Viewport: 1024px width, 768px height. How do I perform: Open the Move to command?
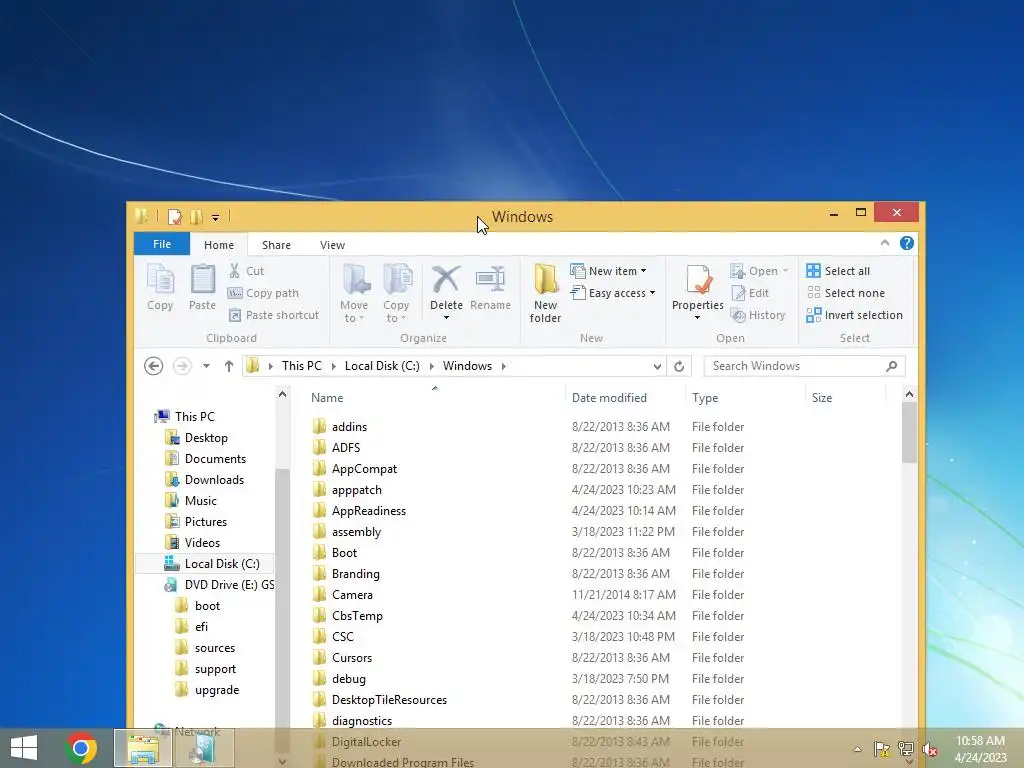coord(354,293)
